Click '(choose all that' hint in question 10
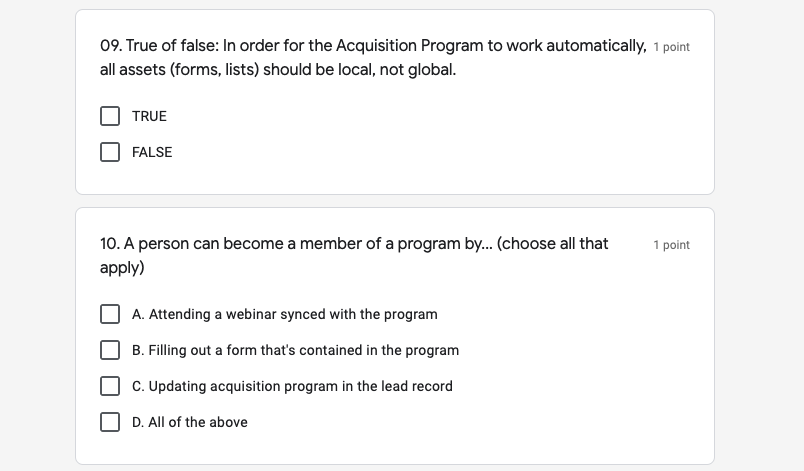804x471 pixels. tap(552, 244)
